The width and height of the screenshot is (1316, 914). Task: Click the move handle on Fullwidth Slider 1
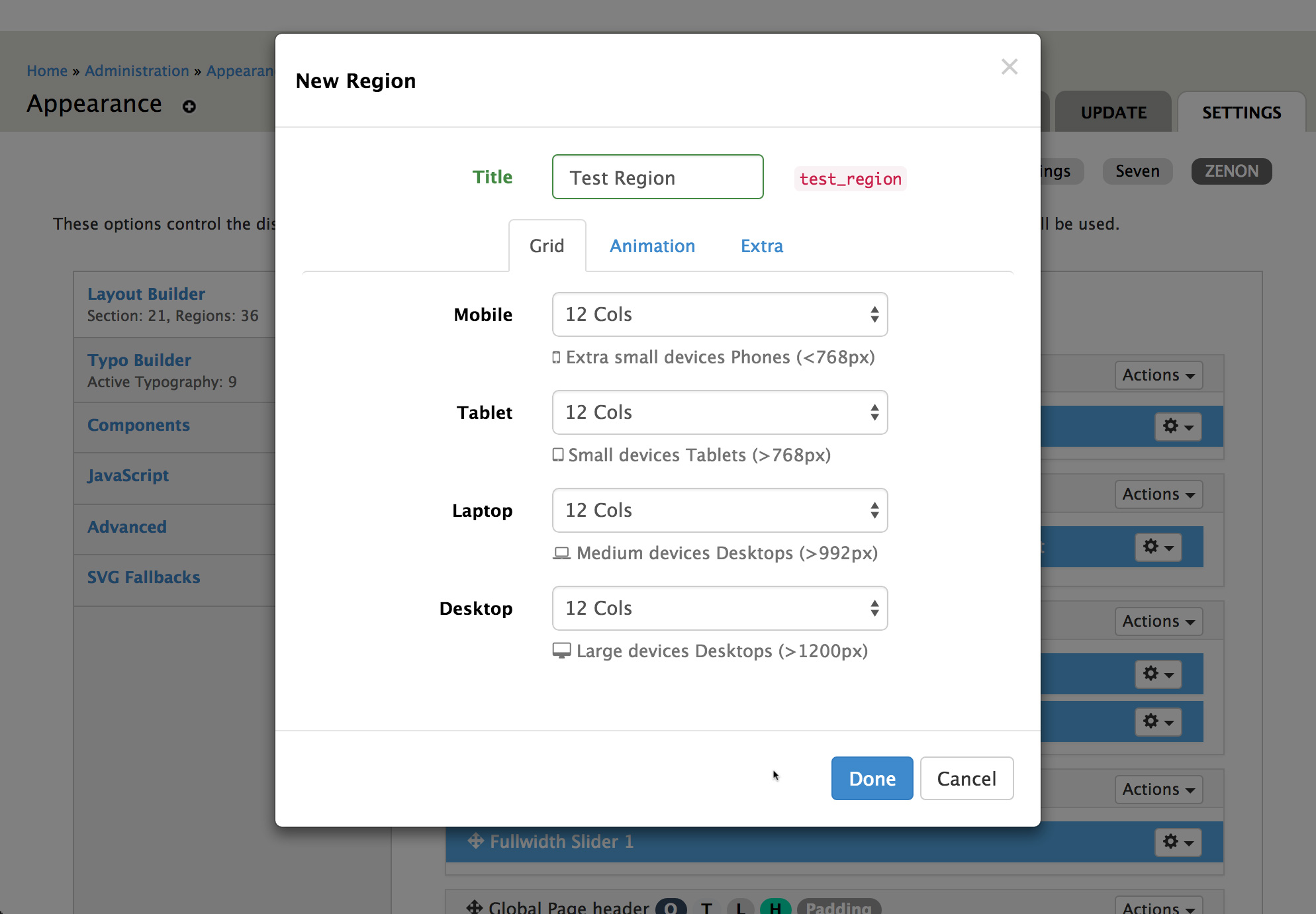point(475,841)
